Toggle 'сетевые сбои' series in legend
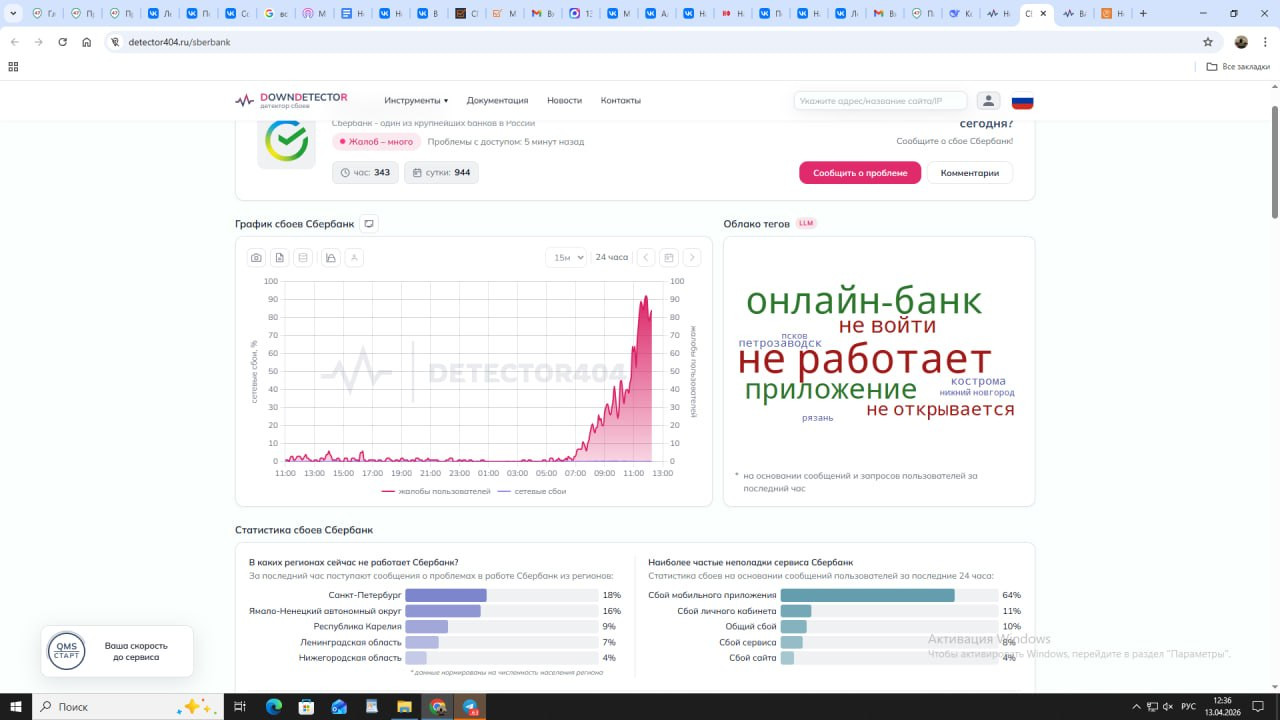 [532, 492]
